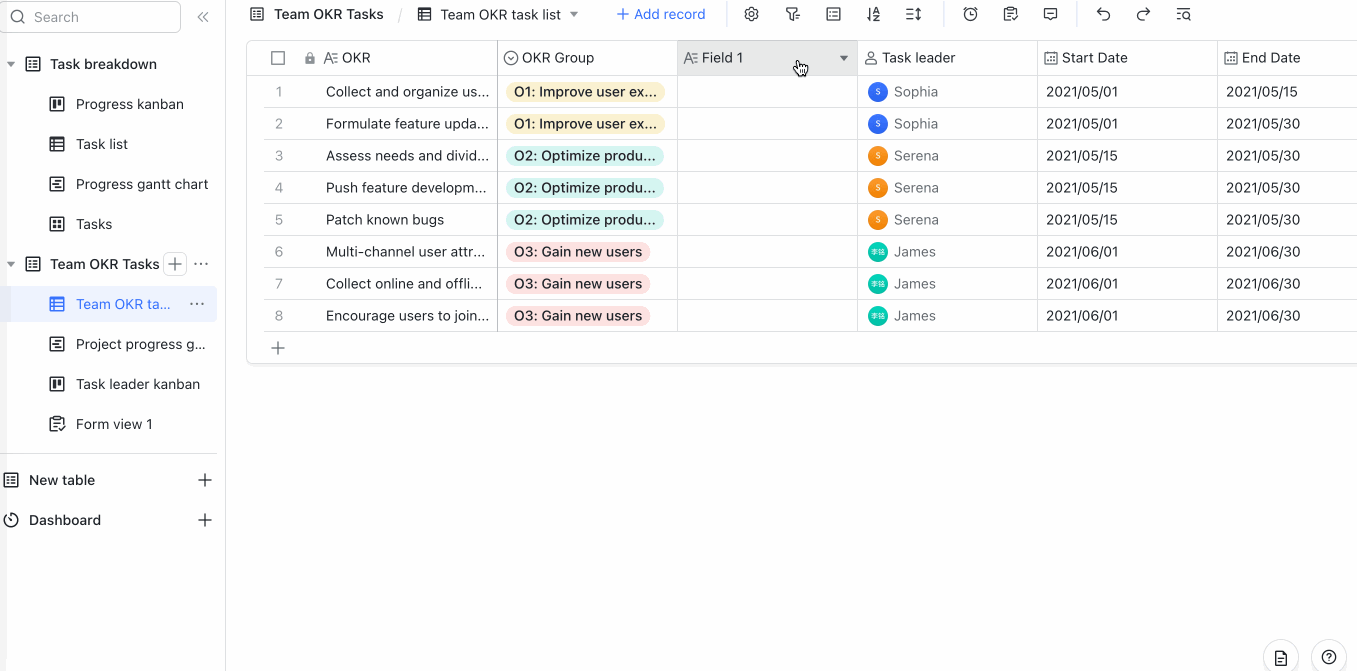Collapse the Task breakdown section in the sidebar
This screenshot has width=1357, height=671.
coord(10,63)
